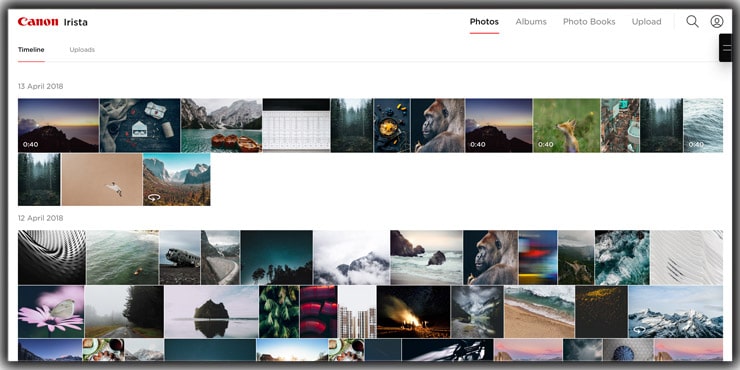The width and height of the screenshot is (740, 370).
Task: Open the colorful blurred abstract photo
Action: tap(538, 257)
